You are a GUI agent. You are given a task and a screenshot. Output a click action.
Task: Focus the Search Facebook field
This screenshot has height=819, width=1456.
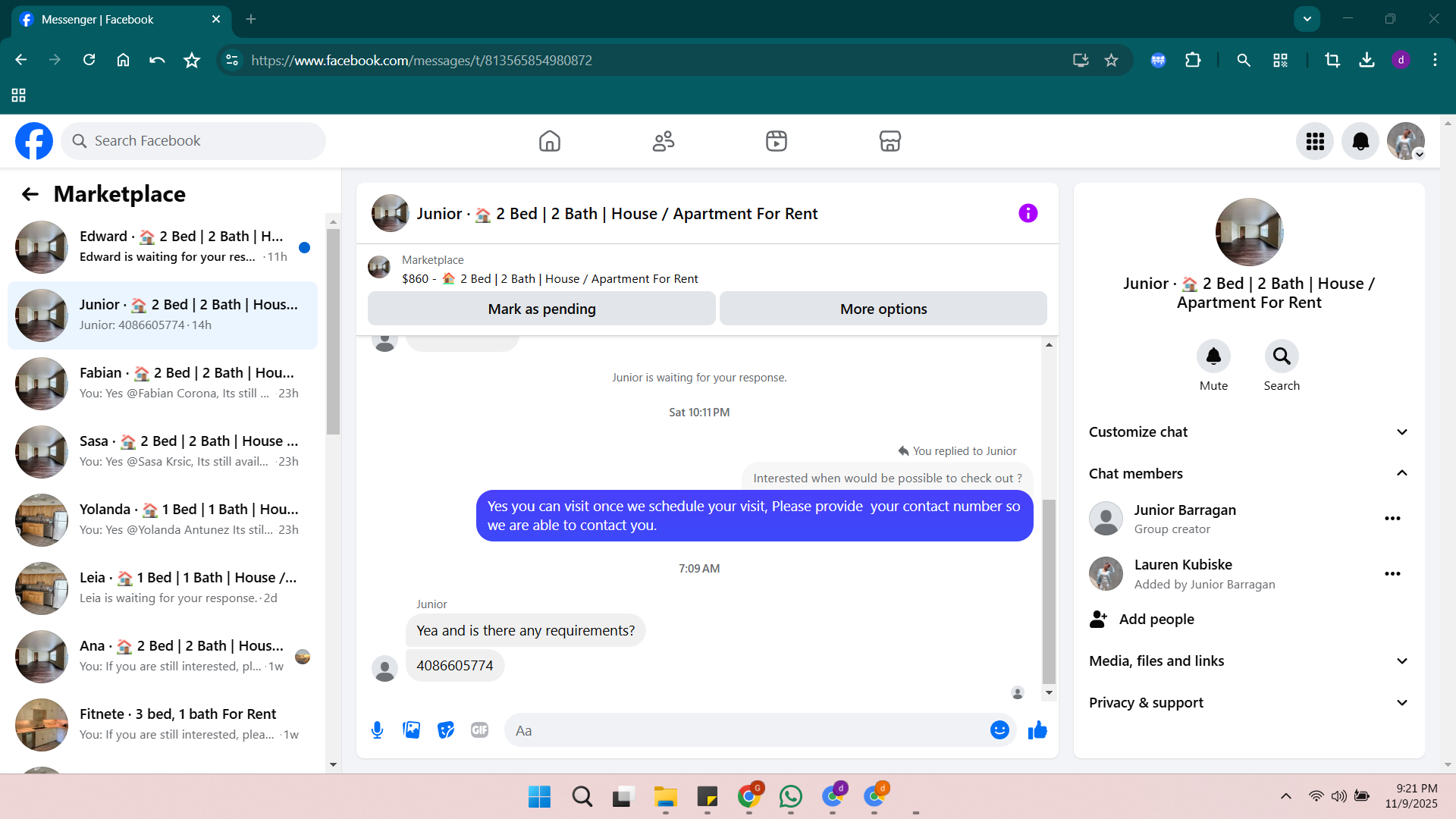[x=193, y=141]
